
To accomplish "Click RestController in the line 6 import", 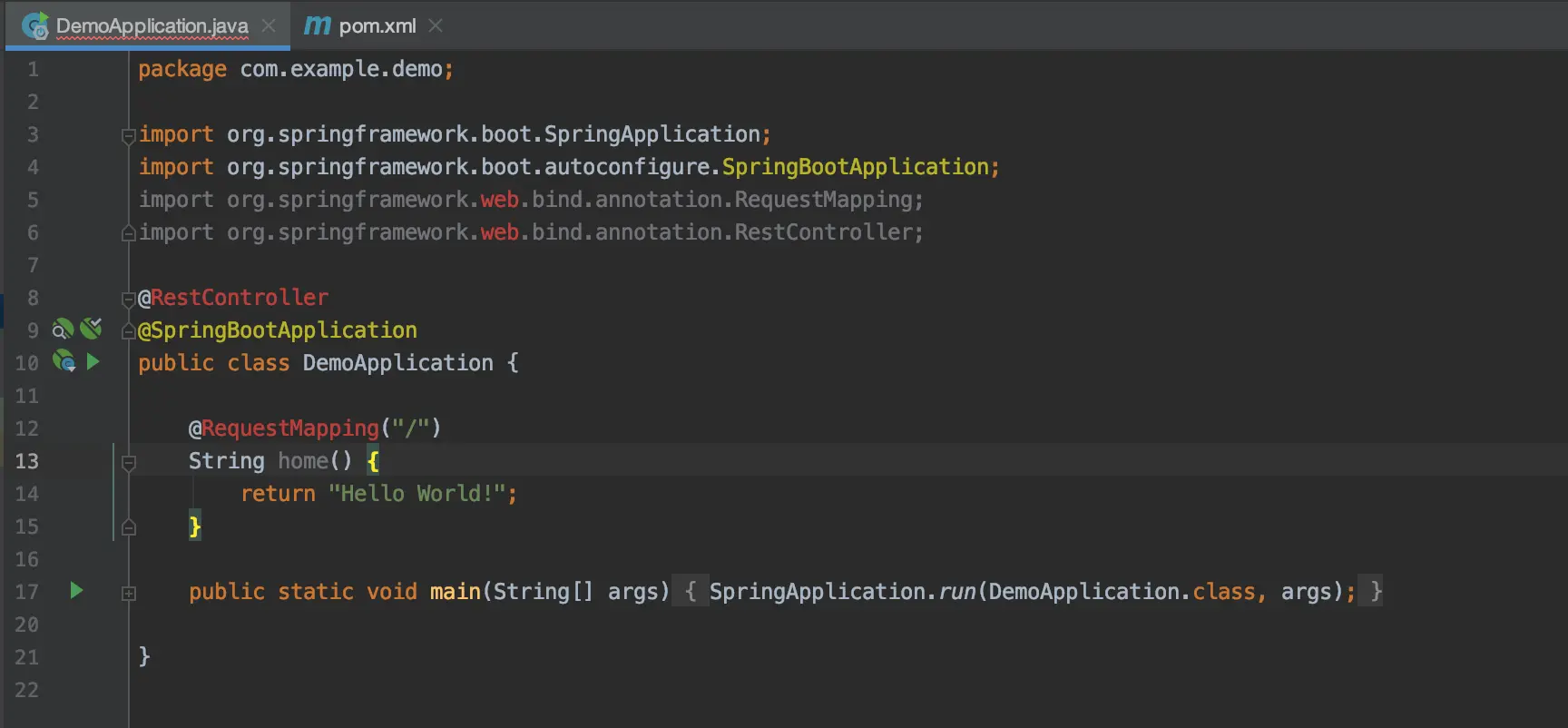I will [824, 232].
